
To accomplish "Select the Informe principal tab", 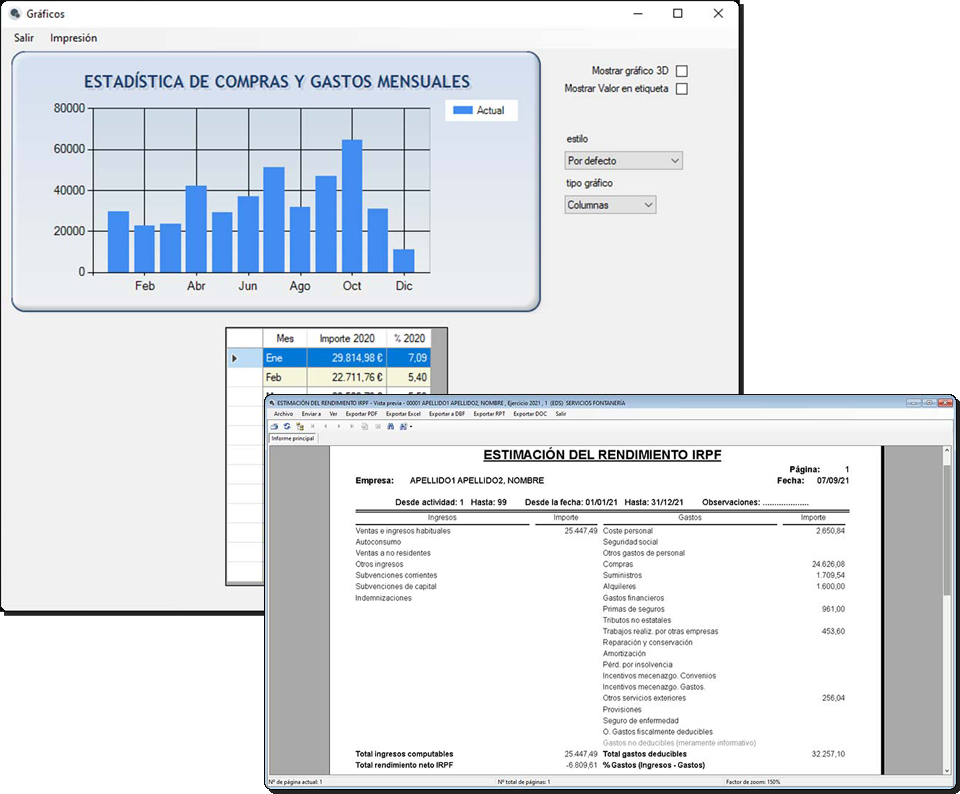I will pyautogui.click(x=293, y=438).
